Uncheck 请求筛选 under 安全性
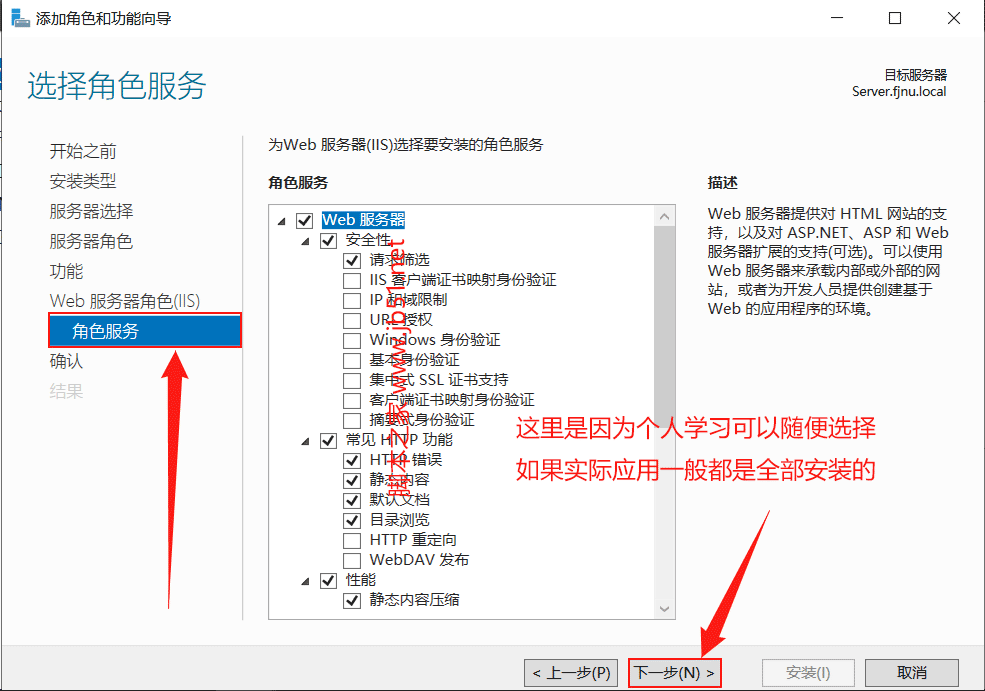Screen dimensions: 985x691 point(352,260)
